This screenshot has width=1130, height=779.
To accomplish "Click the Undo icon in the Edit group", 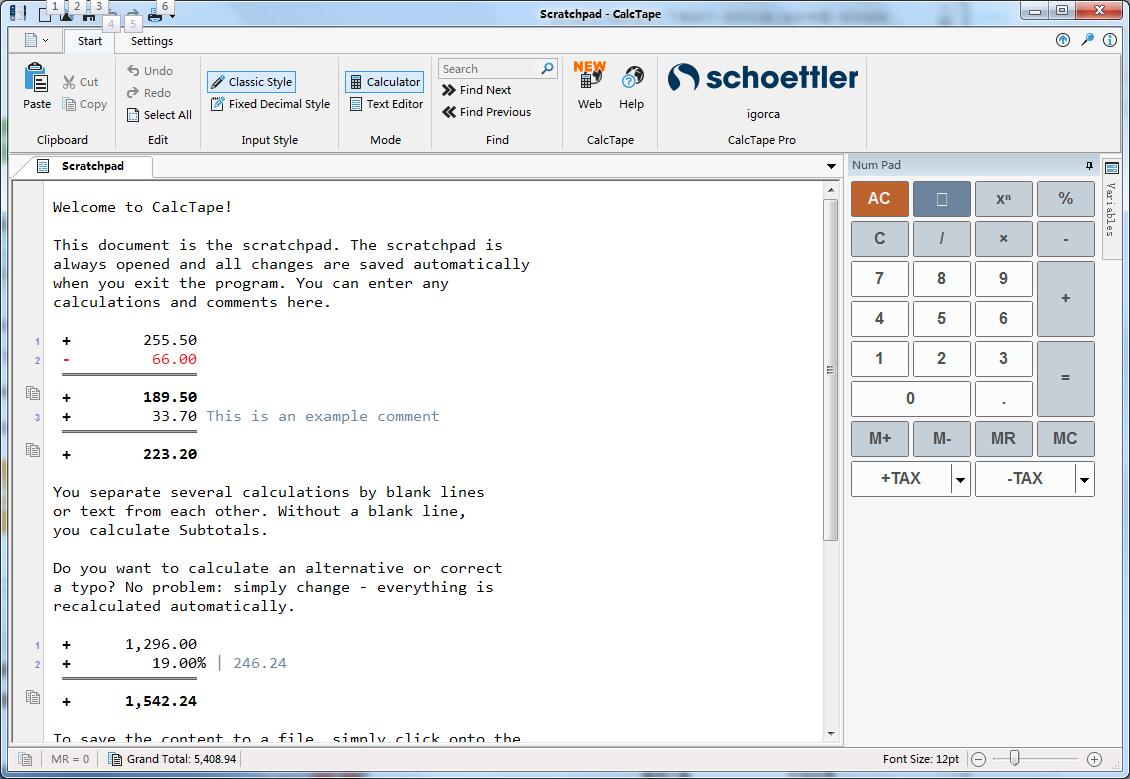I will pos(133,71).
